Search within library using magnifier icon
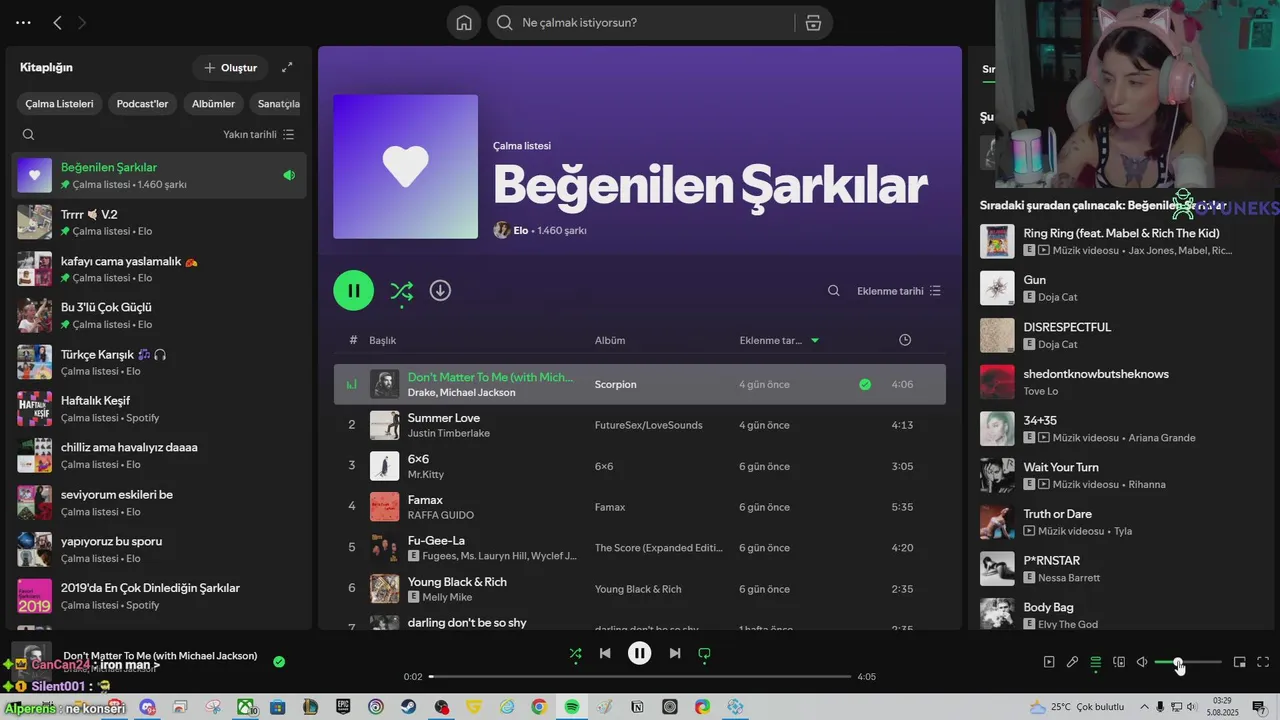This screenshot has height=720, width=1280. click(28, 134)
